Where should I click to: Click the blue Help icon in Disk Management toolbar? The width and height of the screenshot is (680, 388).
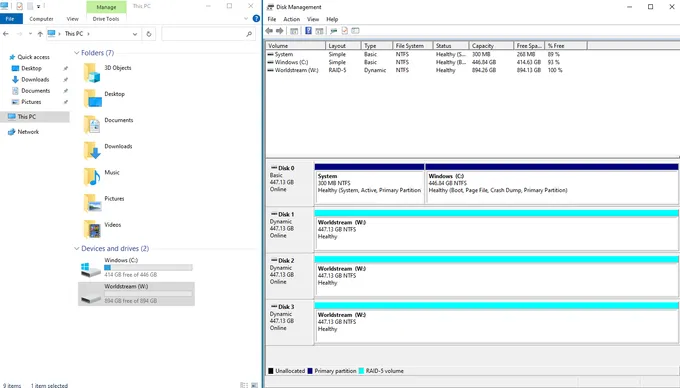click(308, 31)
